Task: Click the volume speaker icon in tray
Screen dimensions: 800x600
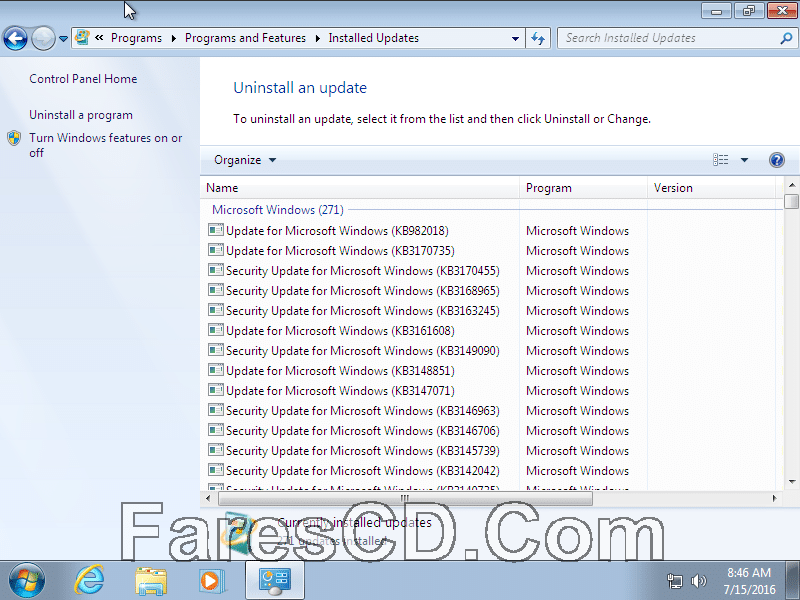Action: [x=698, y=581]
